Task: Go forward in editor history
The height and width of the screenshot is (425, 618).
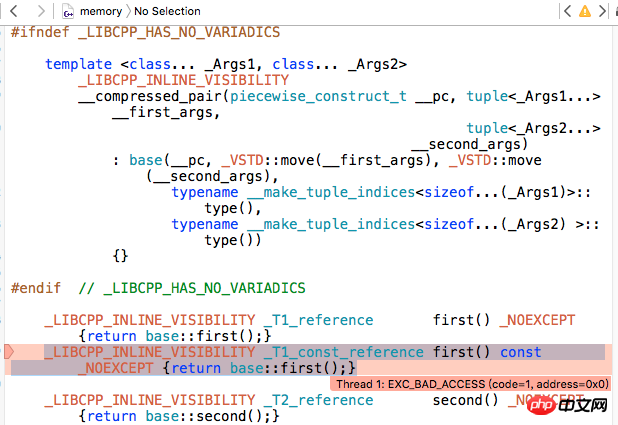Action: pos(40,11)
